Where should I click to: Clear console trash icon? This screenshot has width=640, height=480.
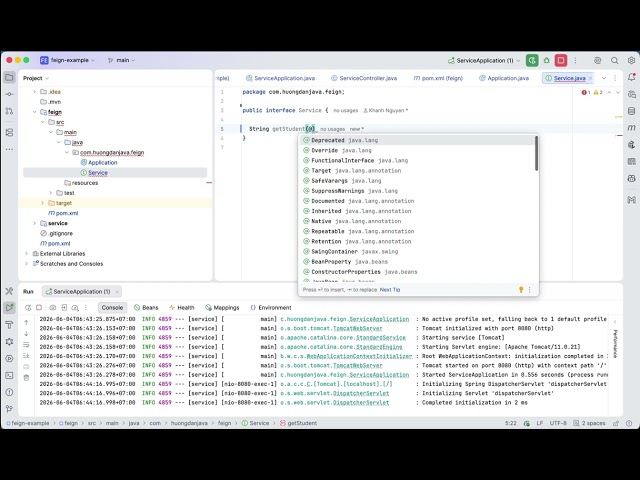coord(27,378)
